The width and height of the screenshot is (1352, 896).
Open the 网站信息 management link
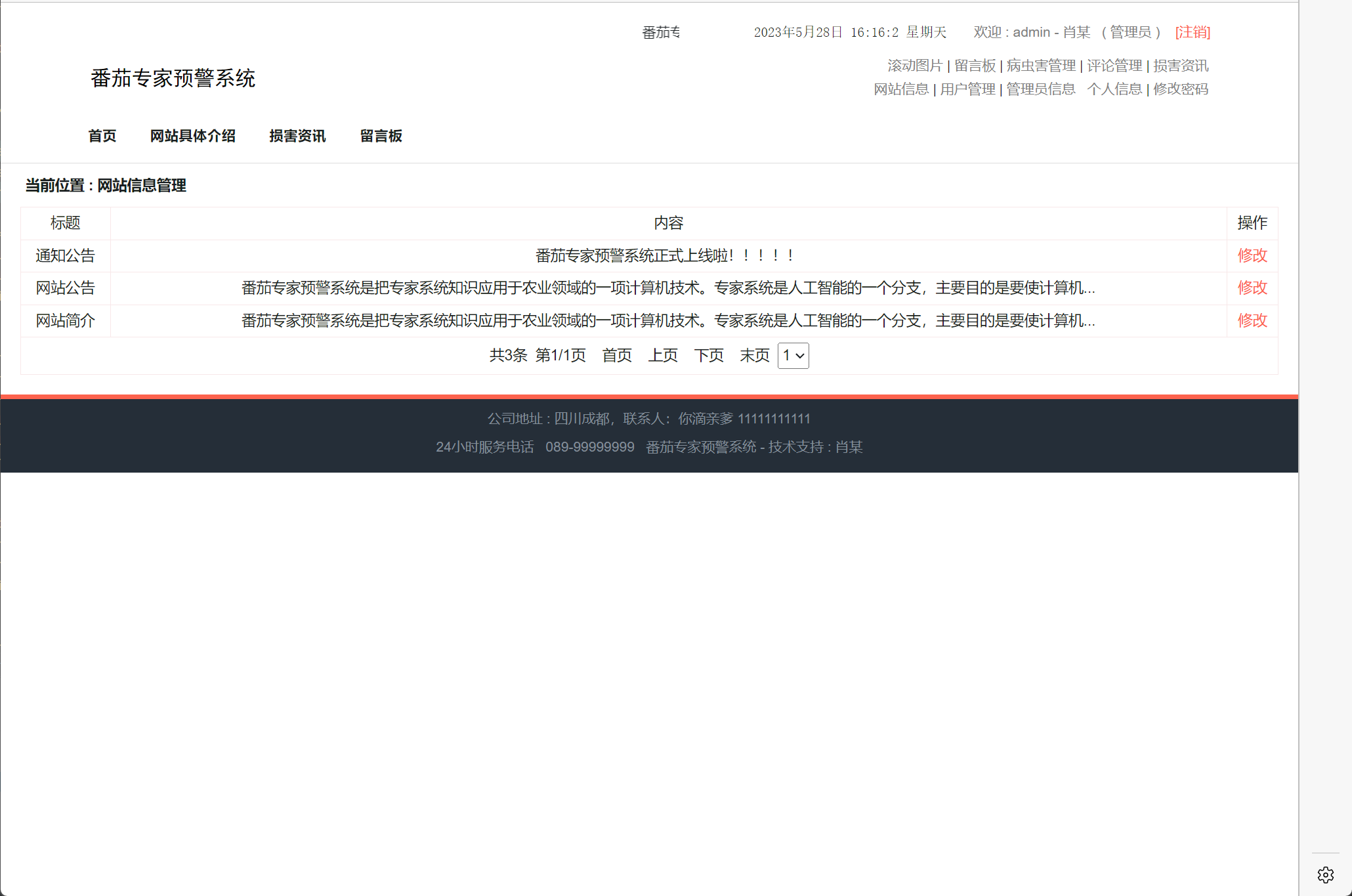click(902, 89)
